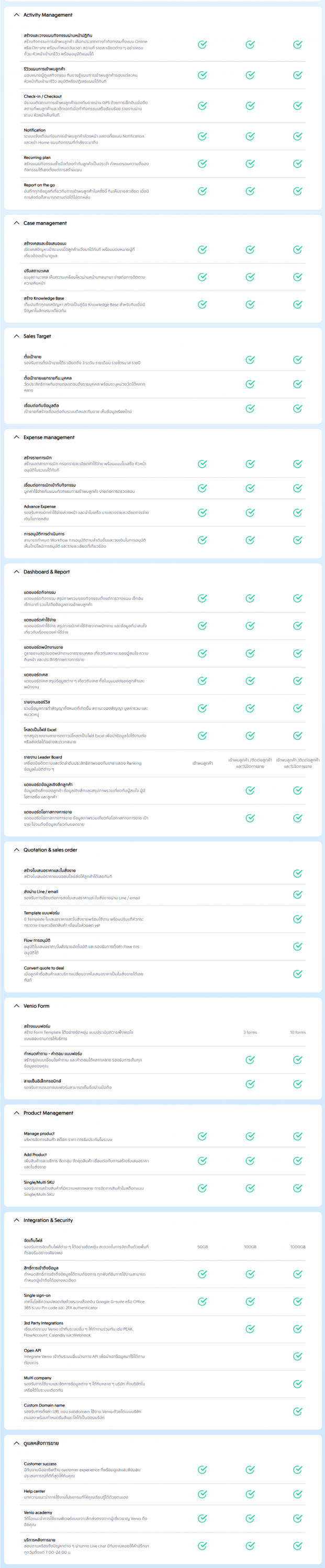The width and height of the screenshot is (325, 1568).
Task: Click the checkmark for สร้างใบเสนอราคาและใบสั่งขาย
Action: click(298, 873)
